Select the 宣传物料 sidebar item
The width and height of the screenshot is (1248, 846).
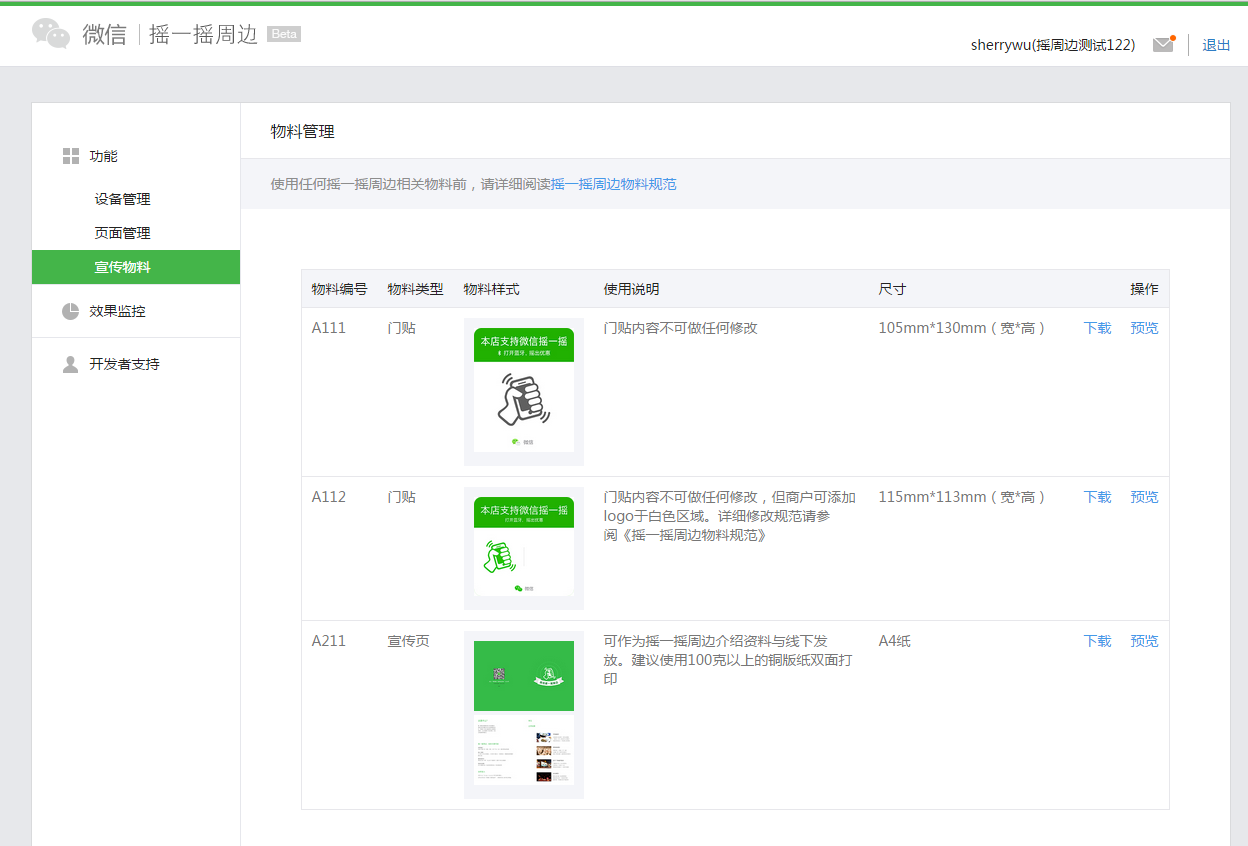pyautogui.click(x=136, y=267)
